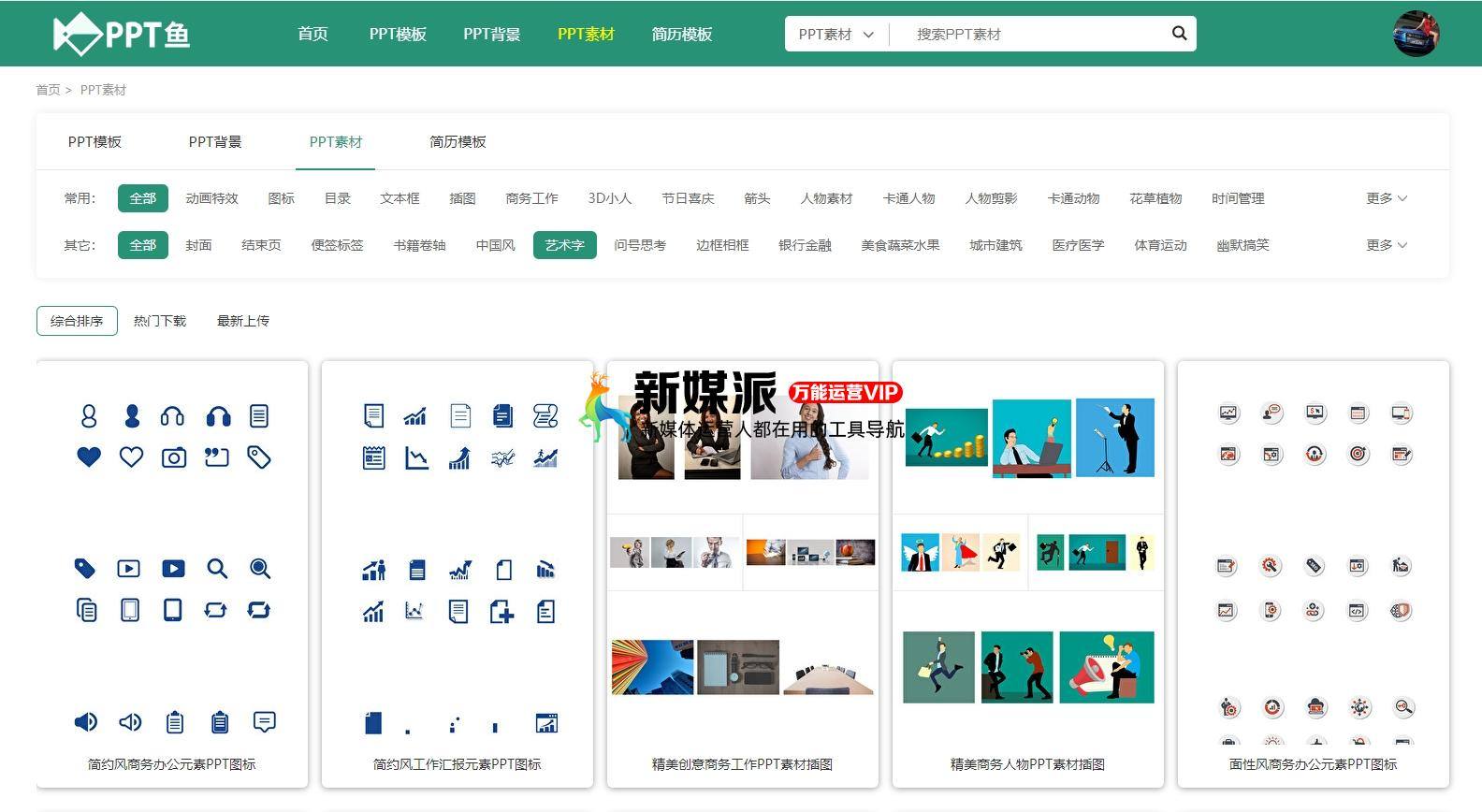Screen dimensions: 1482x812
Task: Expand 更多 in the 常用 row
Action: pyautogui.click(x=1386, y=198)
